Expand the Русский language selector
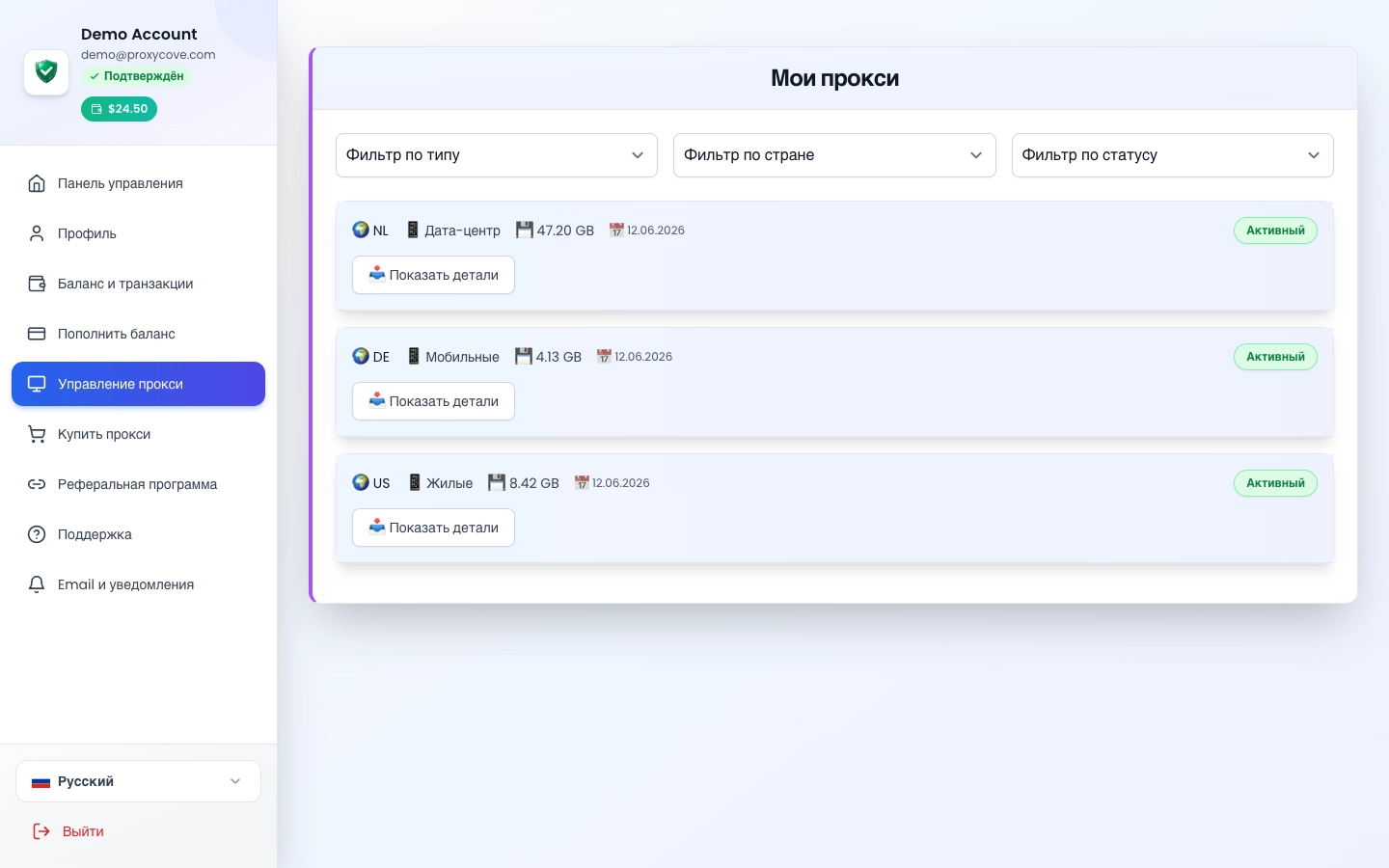Image resolution: width=1389 pixels, height=868 pixels. tap(138, 781)
